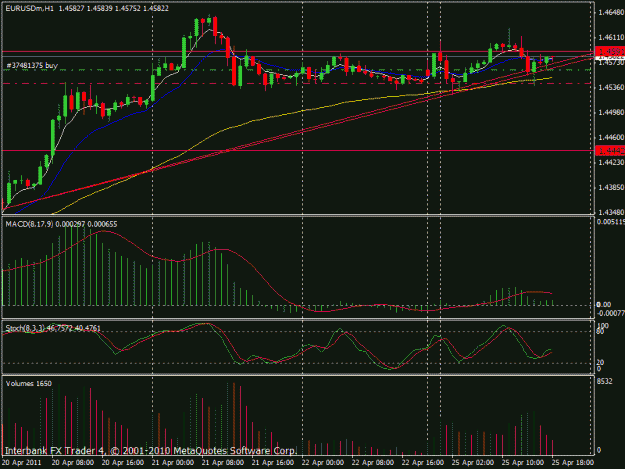Click the 22 Apr 16:00 time label
The image size is (625, 469).
point(423,463)
